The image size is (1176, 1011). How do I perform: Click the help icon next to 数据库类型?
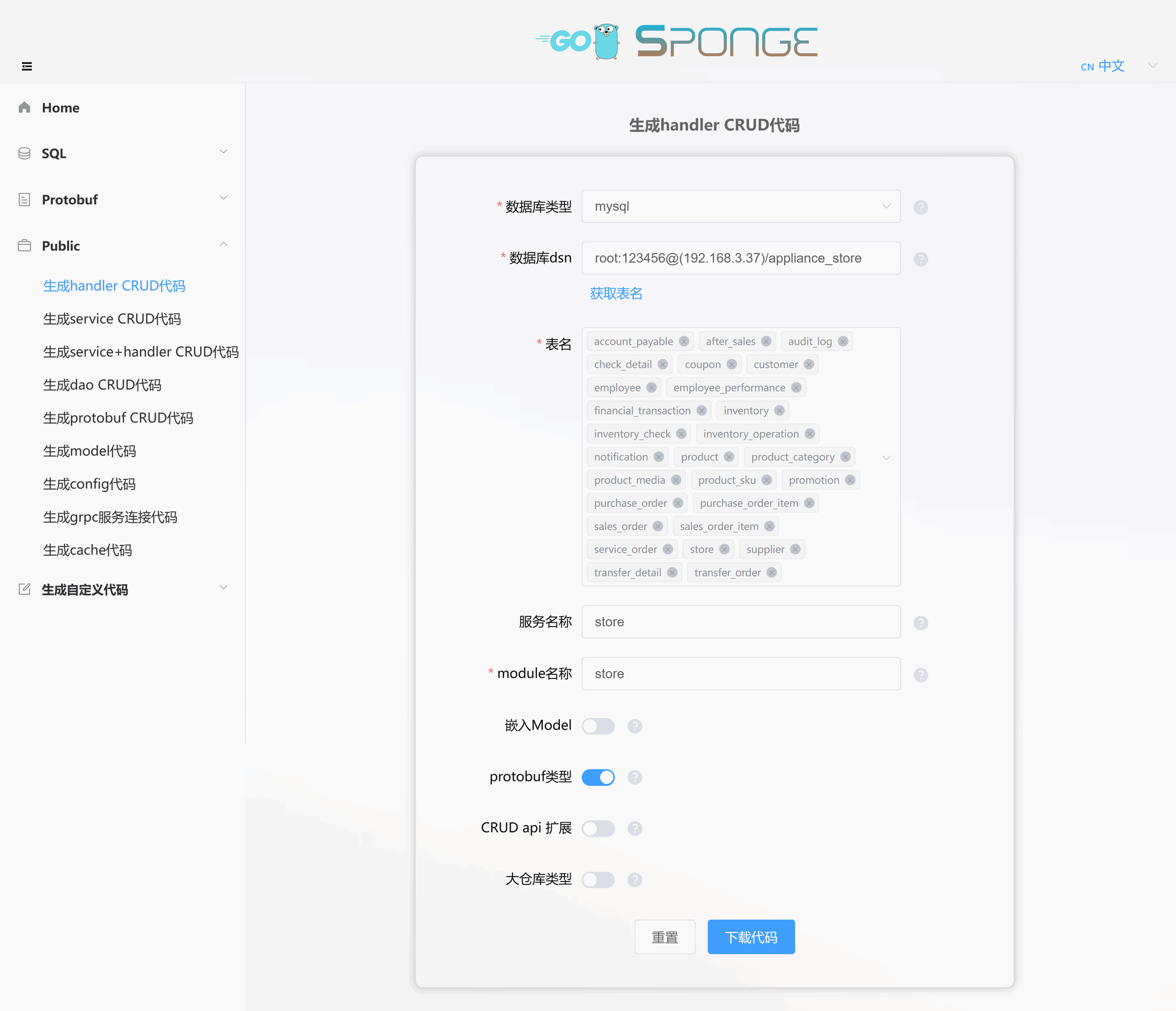tap(921, 207)
